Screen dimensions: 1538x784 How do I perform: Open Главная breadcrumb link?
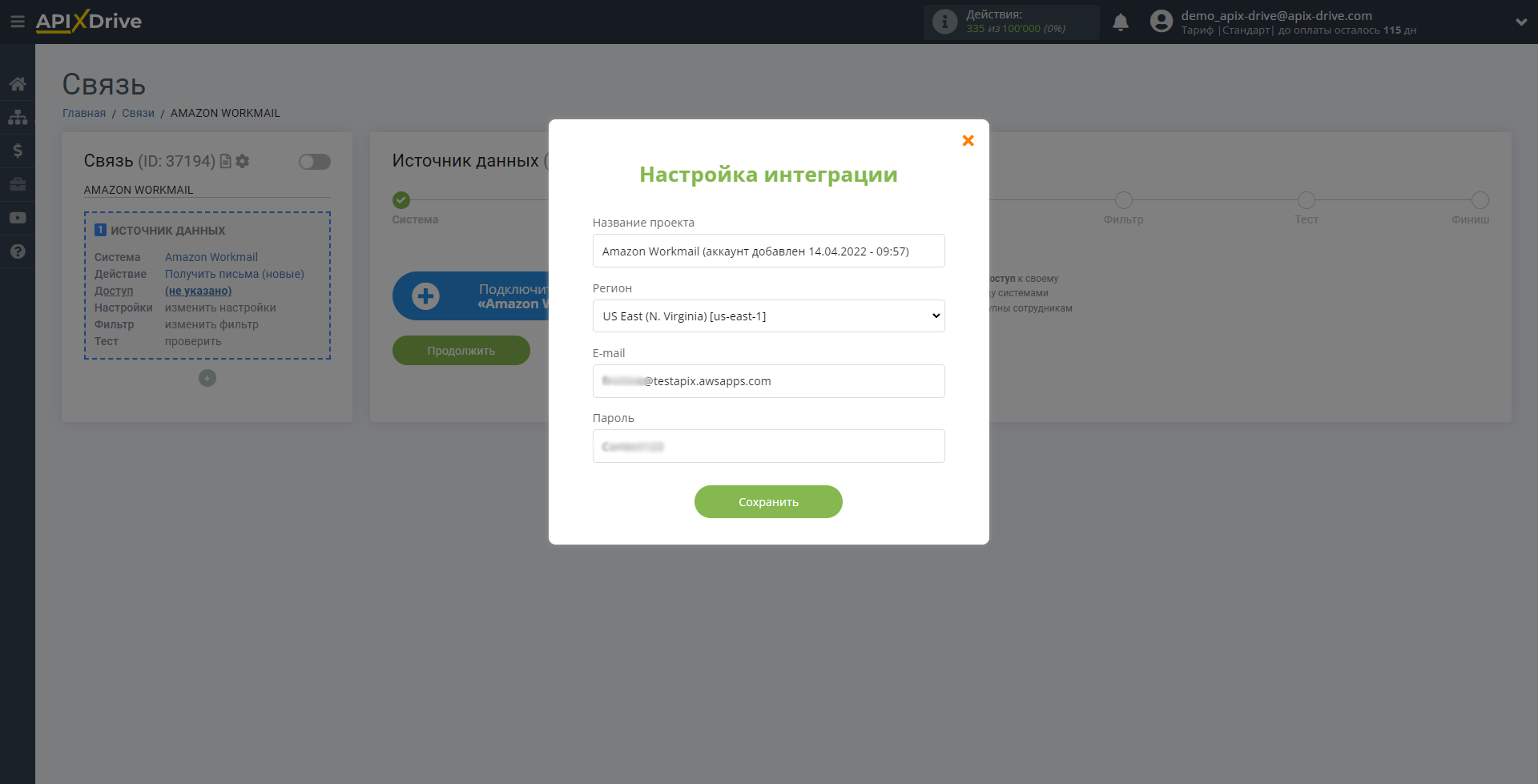[x=84, y=113]
